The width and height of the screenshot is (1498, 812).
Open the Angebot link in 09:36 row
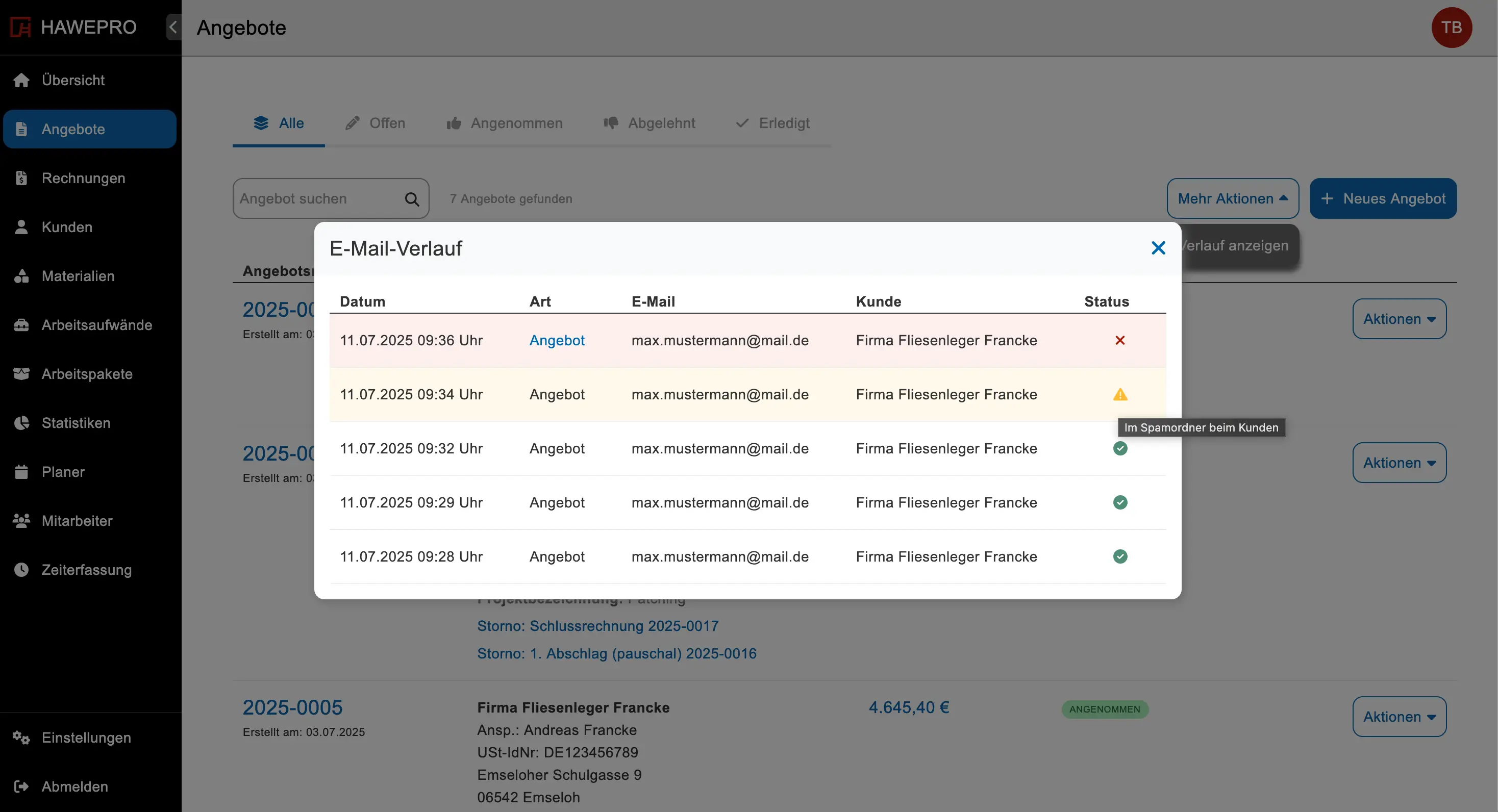tap(557, 340)
